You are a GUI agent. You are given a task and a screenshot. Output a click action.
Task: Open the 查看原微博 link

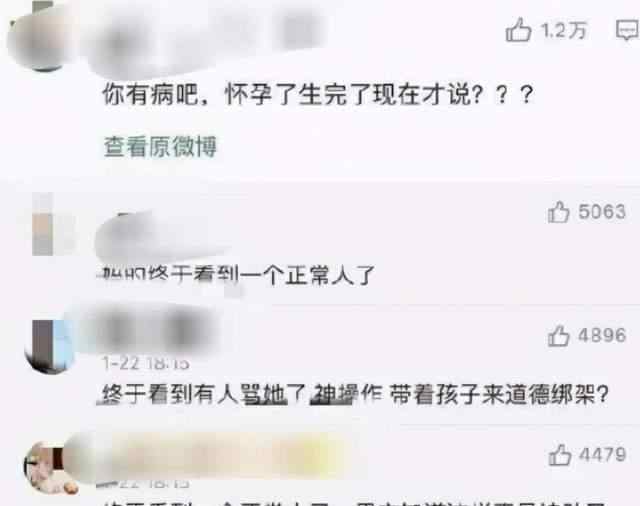tap(160, 146)
